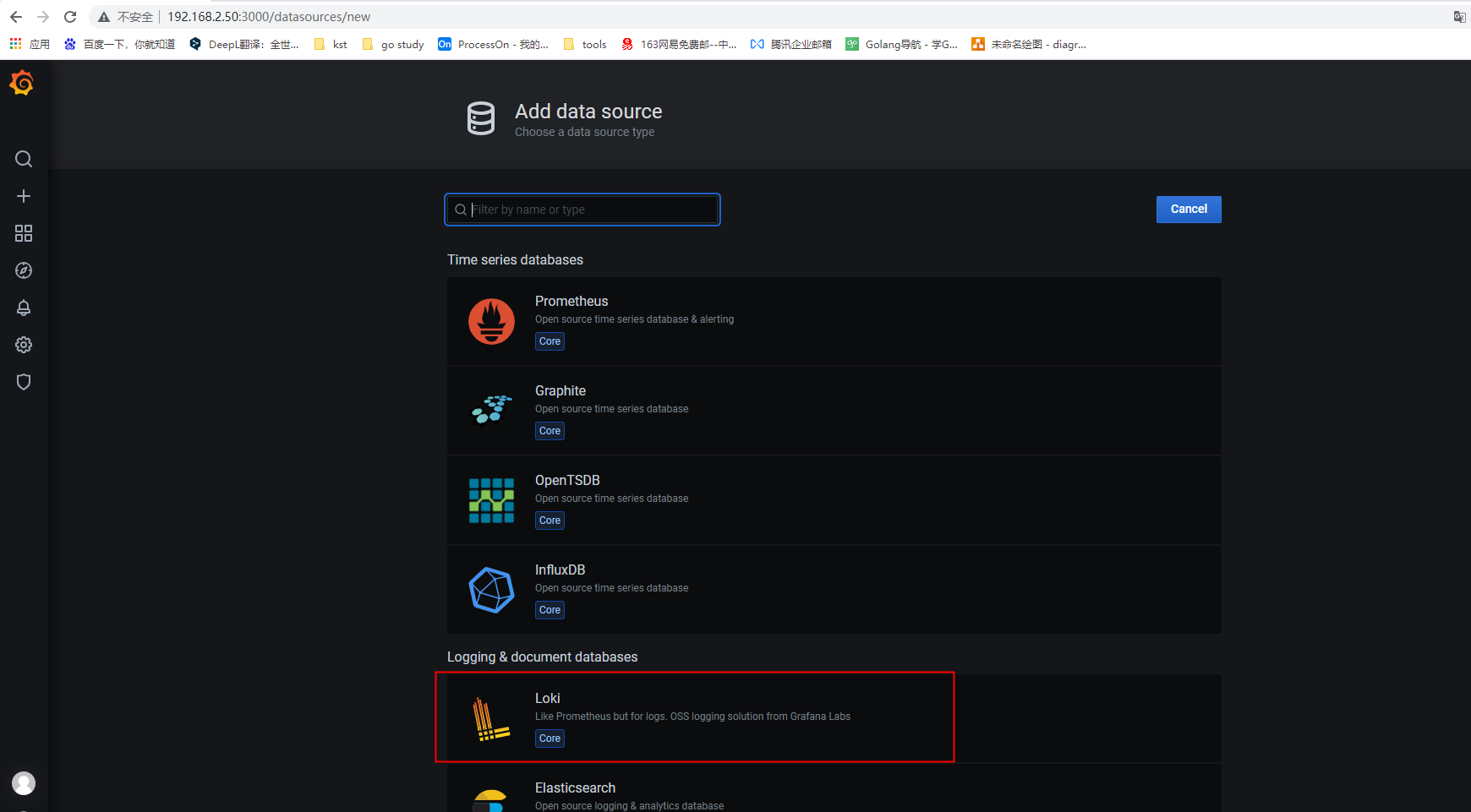Click the Elasticsearch logo icon
The image size is (1471, 812).
[x=490, y=800]
